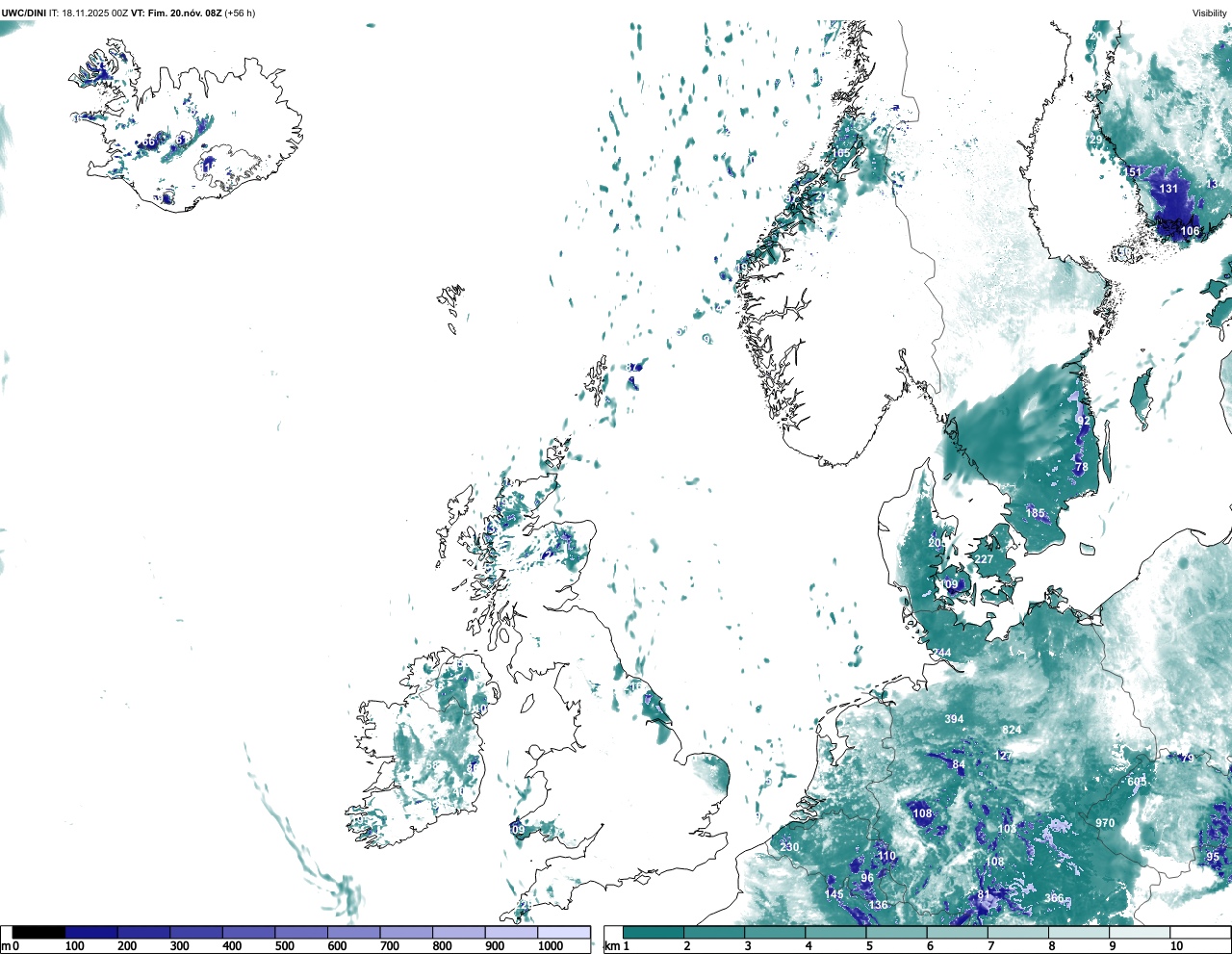Click the '366' visibility value

click(1055, 898)
